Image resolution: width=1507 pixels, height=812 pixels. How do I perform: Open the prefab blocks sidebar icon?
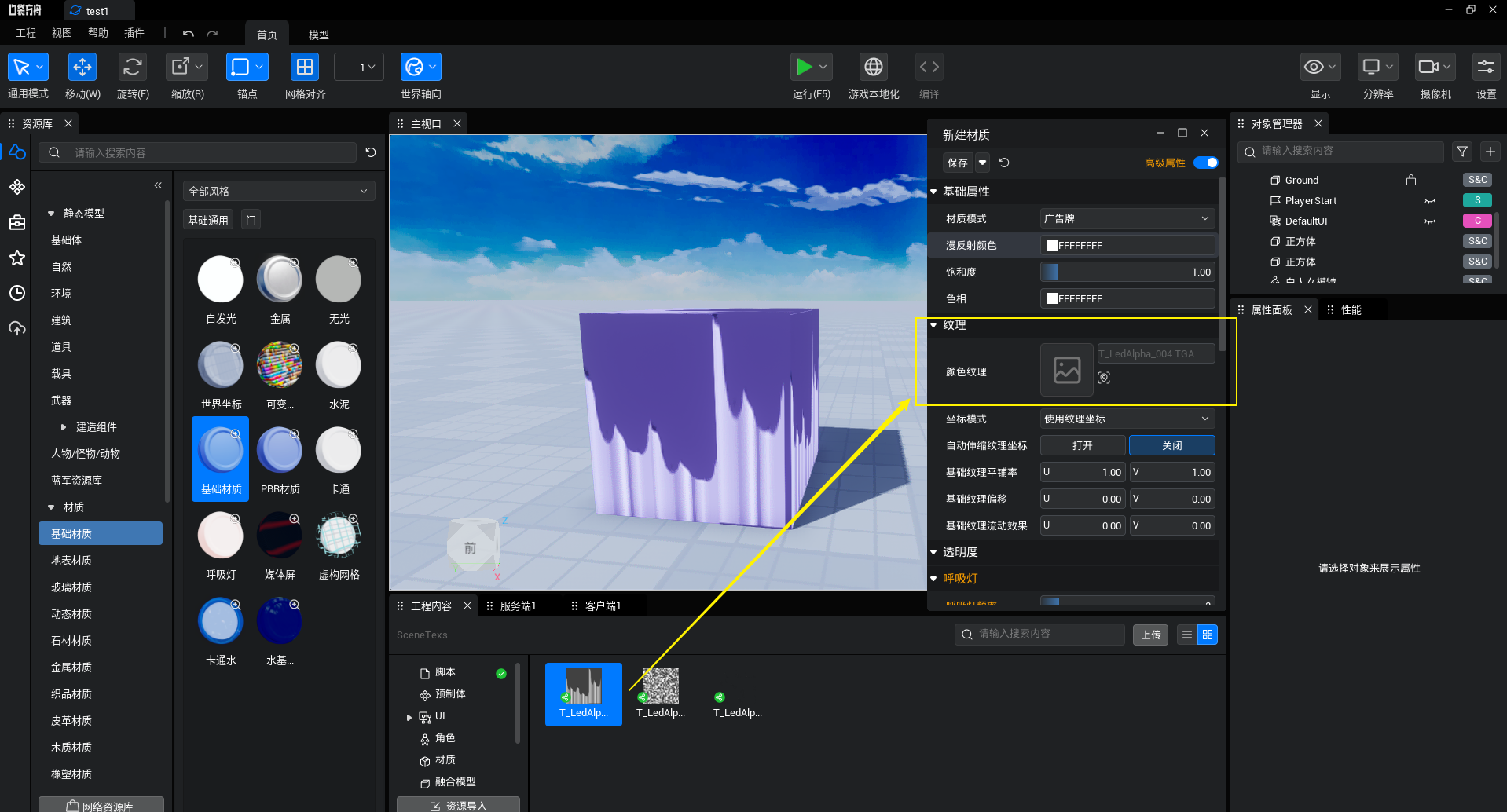[17, 187]
